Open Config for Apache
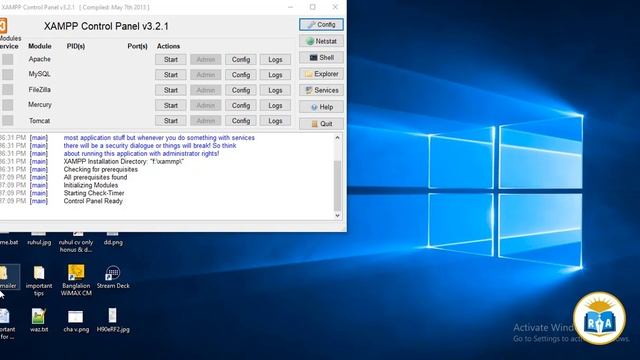This screenshot has height=360, width=640. (x=241, y=60)
